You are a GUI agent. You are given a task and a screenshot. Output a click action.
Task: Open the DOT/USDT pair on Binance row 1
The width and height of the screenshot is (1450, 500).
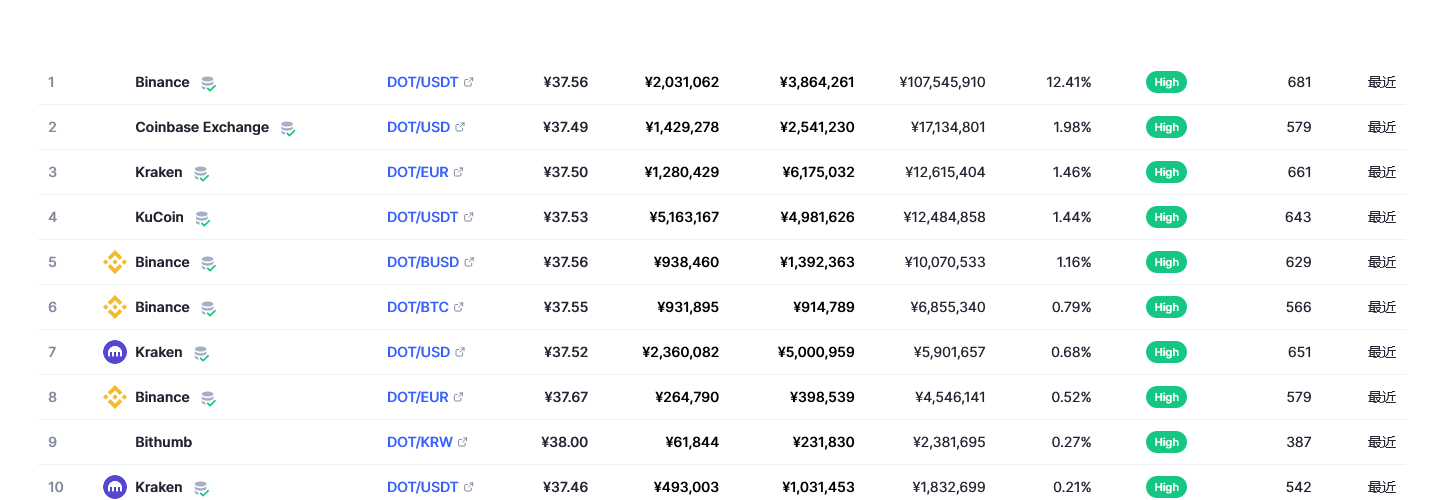click(423, 82)
